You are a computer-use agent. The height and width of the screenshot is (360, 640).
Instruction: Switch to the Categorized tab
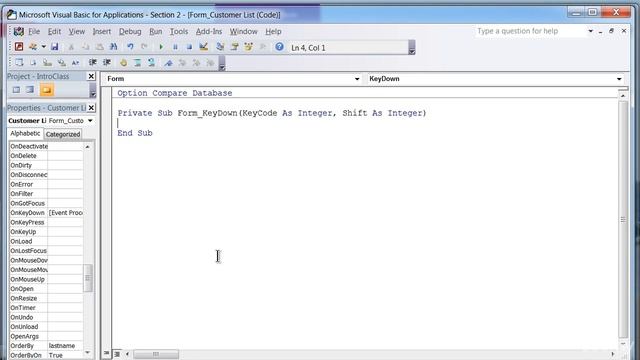(63, 134)
